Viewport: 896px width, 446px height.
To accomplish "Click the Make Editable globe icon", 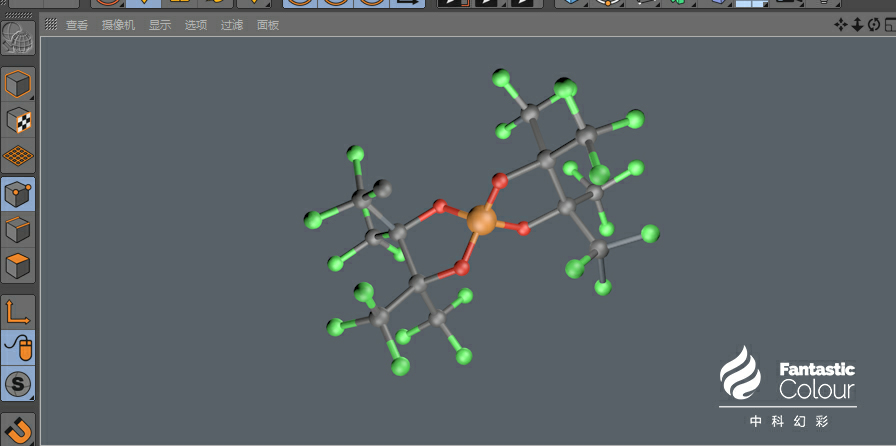I will 18,38.
